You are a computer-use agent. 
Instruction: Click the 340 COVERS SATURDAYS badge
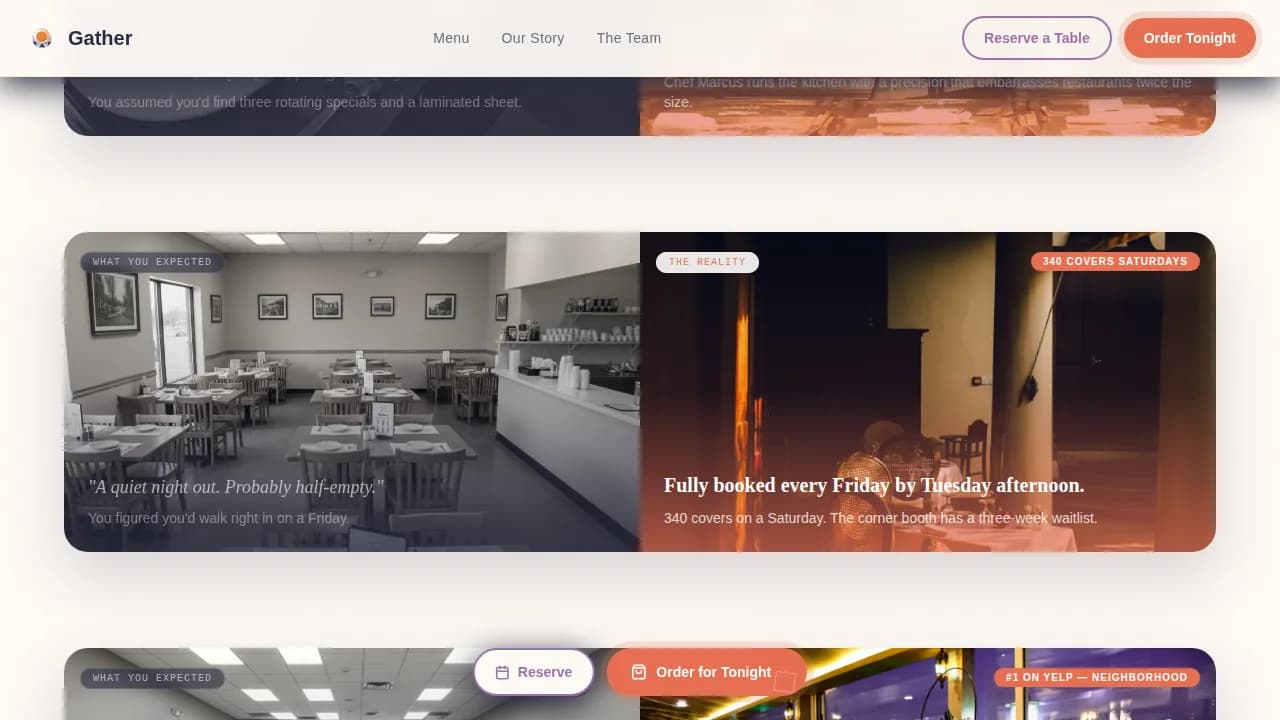tap(1115, 262)
